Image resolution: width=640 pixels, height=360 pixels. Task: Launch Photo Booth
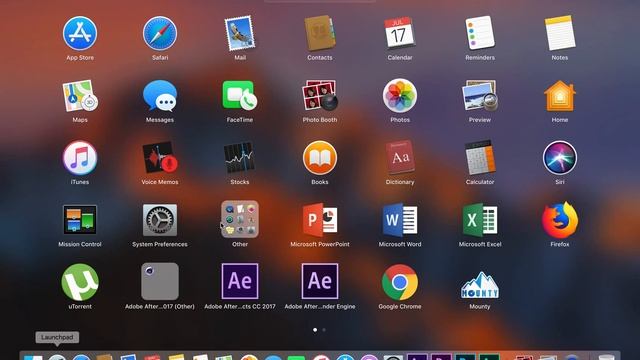click(x=320, y=96)
